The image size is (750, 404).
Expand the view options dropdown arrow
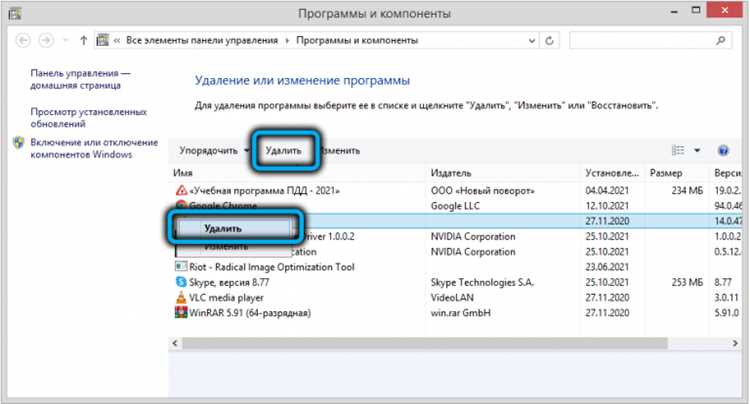[x=697, y=151]
